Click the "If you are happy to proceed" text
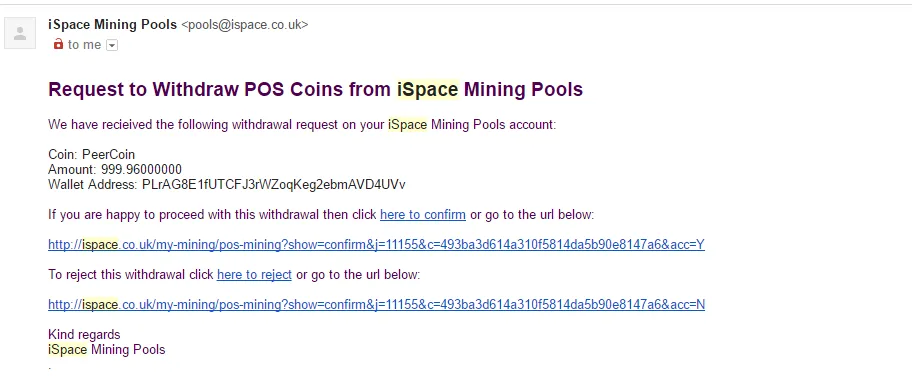Viewport: 912px width, 377px height. pos(212,215)
